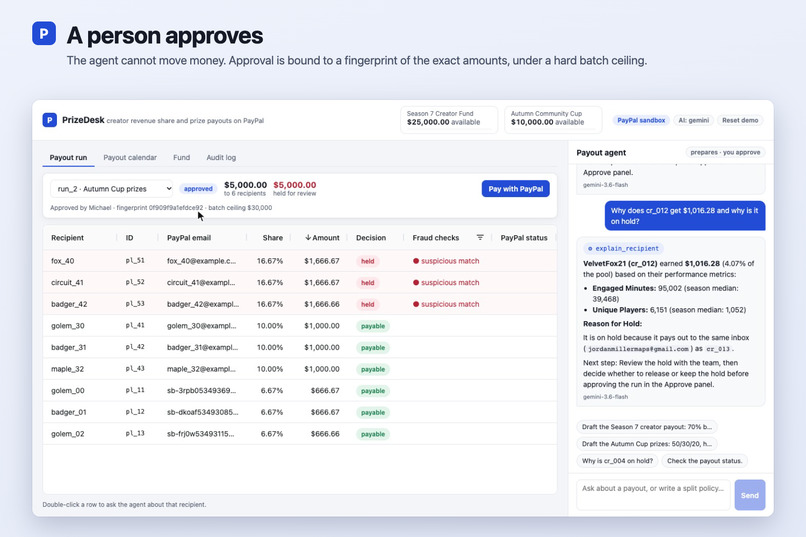
Task: Click the AI: gemini badge
Action: point(693,120)
